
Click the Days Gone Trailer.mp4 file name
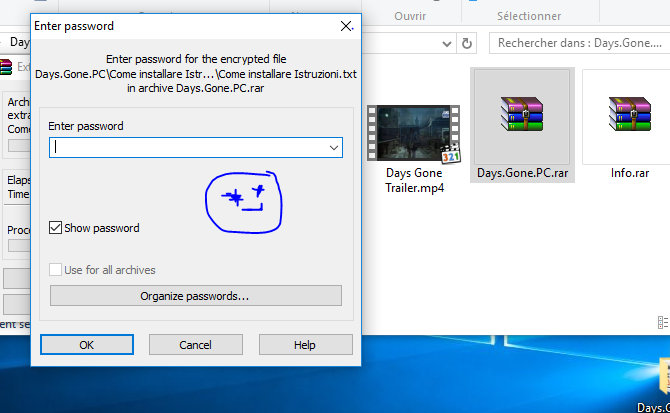414,180
